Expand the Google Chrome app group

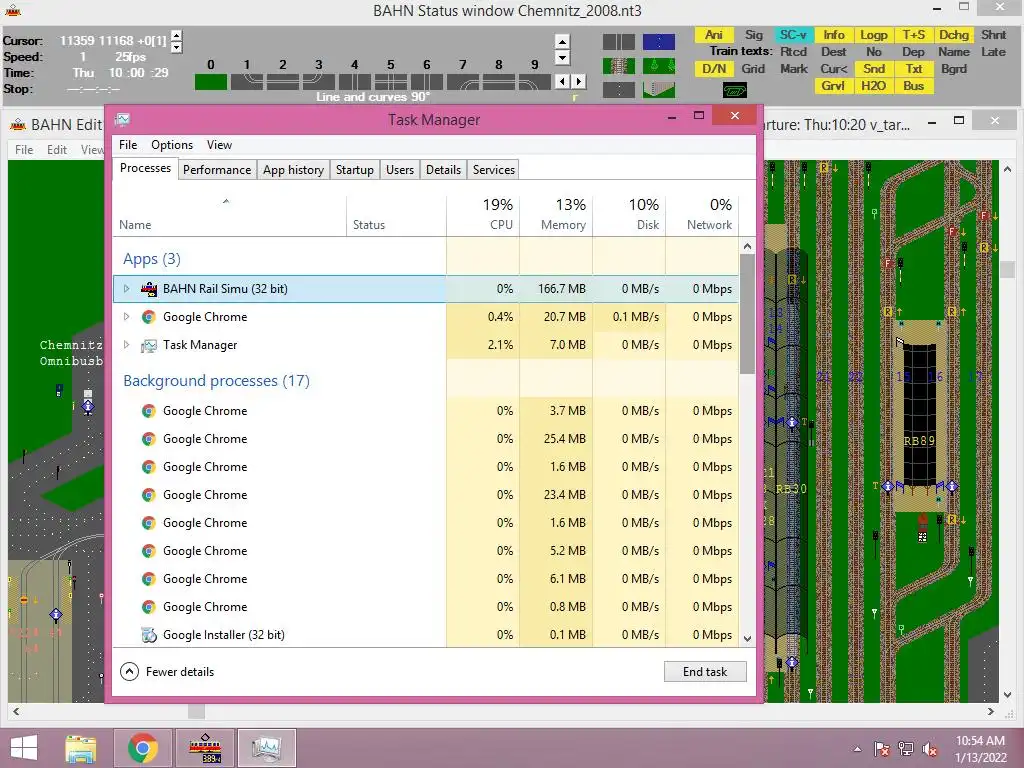click(127, 317)
